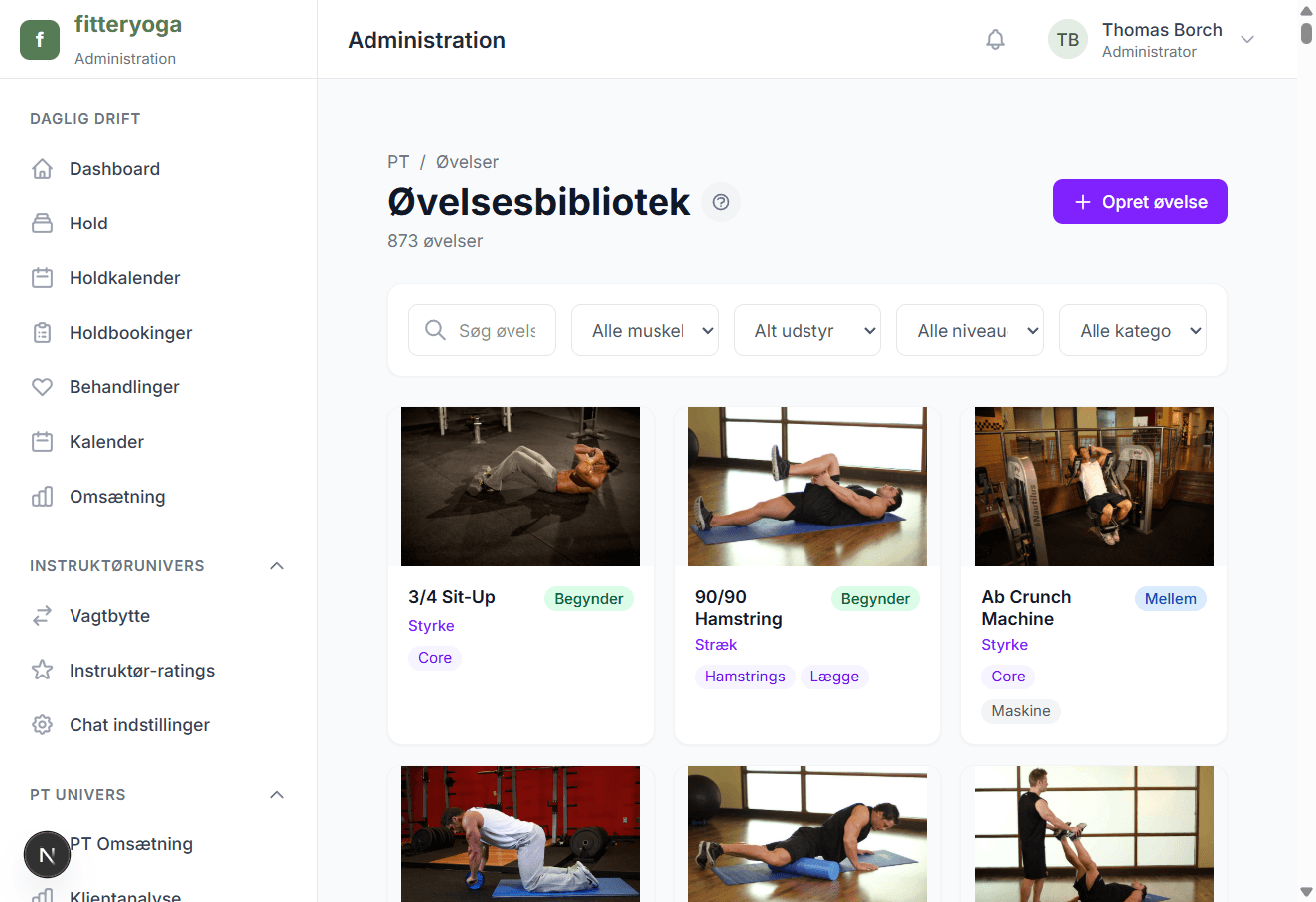Open Holdbookinger from the sidebar
The width and height of the screenshot is (1316, 902).
pos(130,332)
